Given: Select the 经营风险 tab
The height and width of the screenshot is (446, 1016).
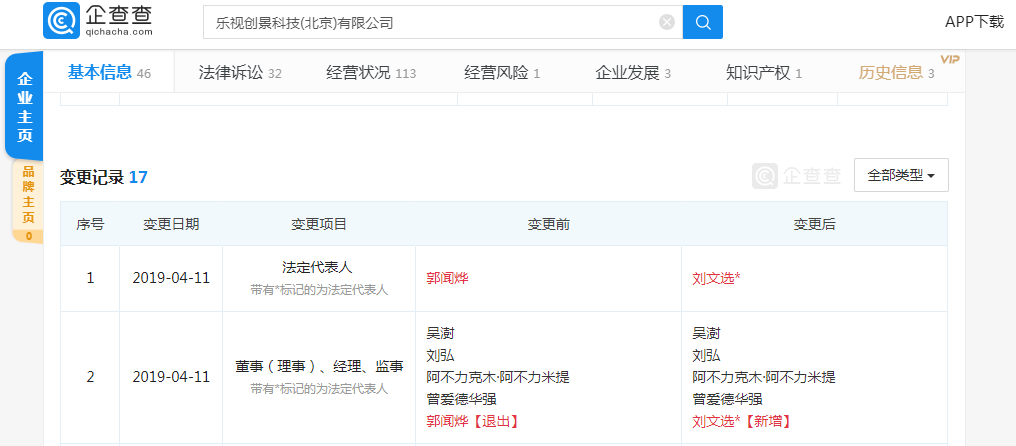Looking at the screenshot, I should click(x=502, y=73).
